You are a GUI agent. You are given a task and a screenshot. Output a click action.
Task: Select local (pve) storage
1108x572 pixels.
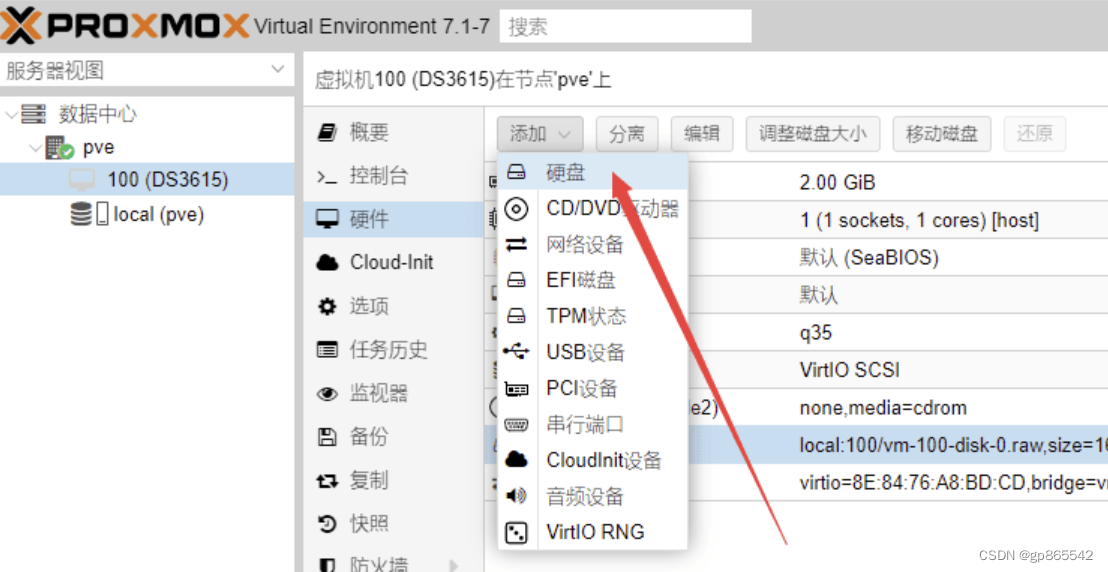click(158, 214)
